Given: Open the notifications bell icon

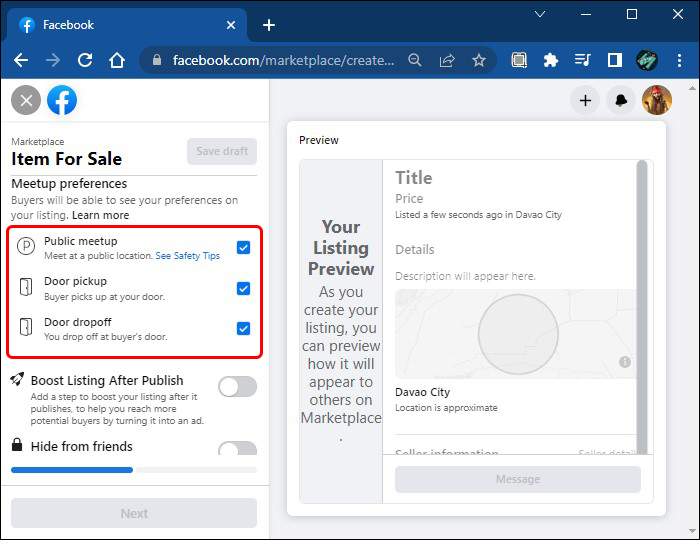Looking at the screenshot, I should coord(621,100).
